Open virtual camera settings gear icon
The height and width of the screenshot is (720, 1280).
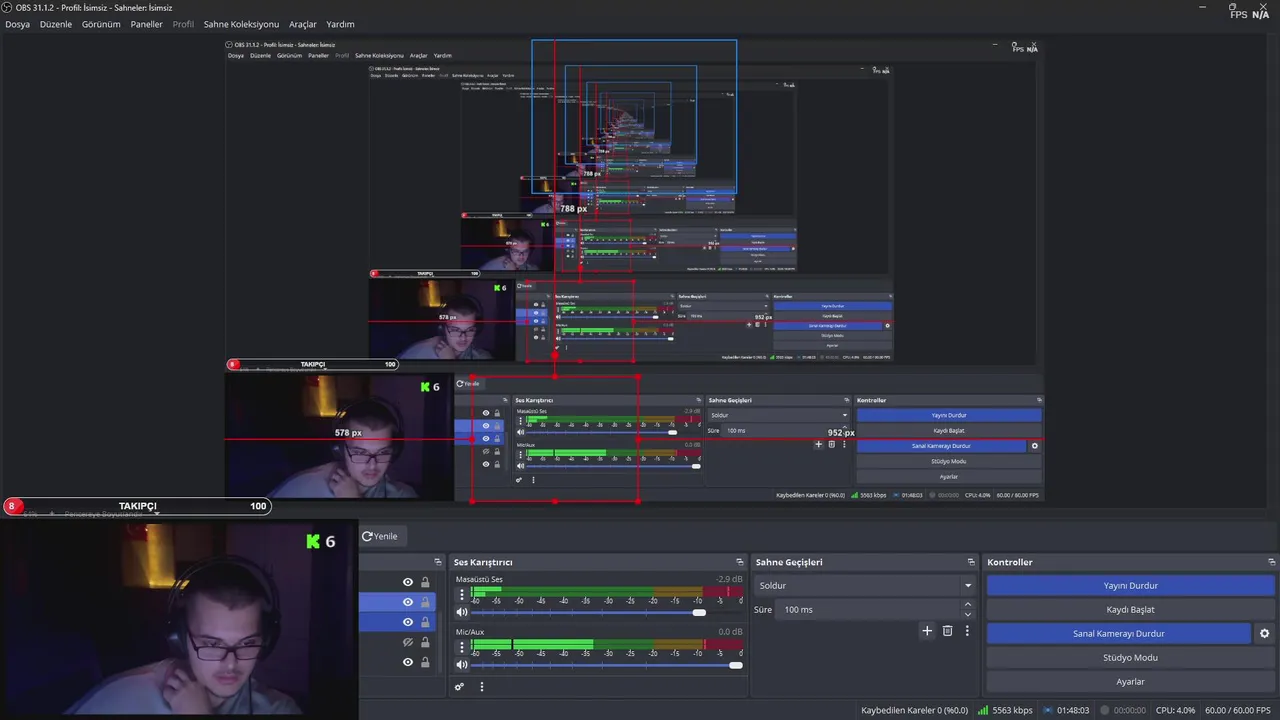point(1264,633)
